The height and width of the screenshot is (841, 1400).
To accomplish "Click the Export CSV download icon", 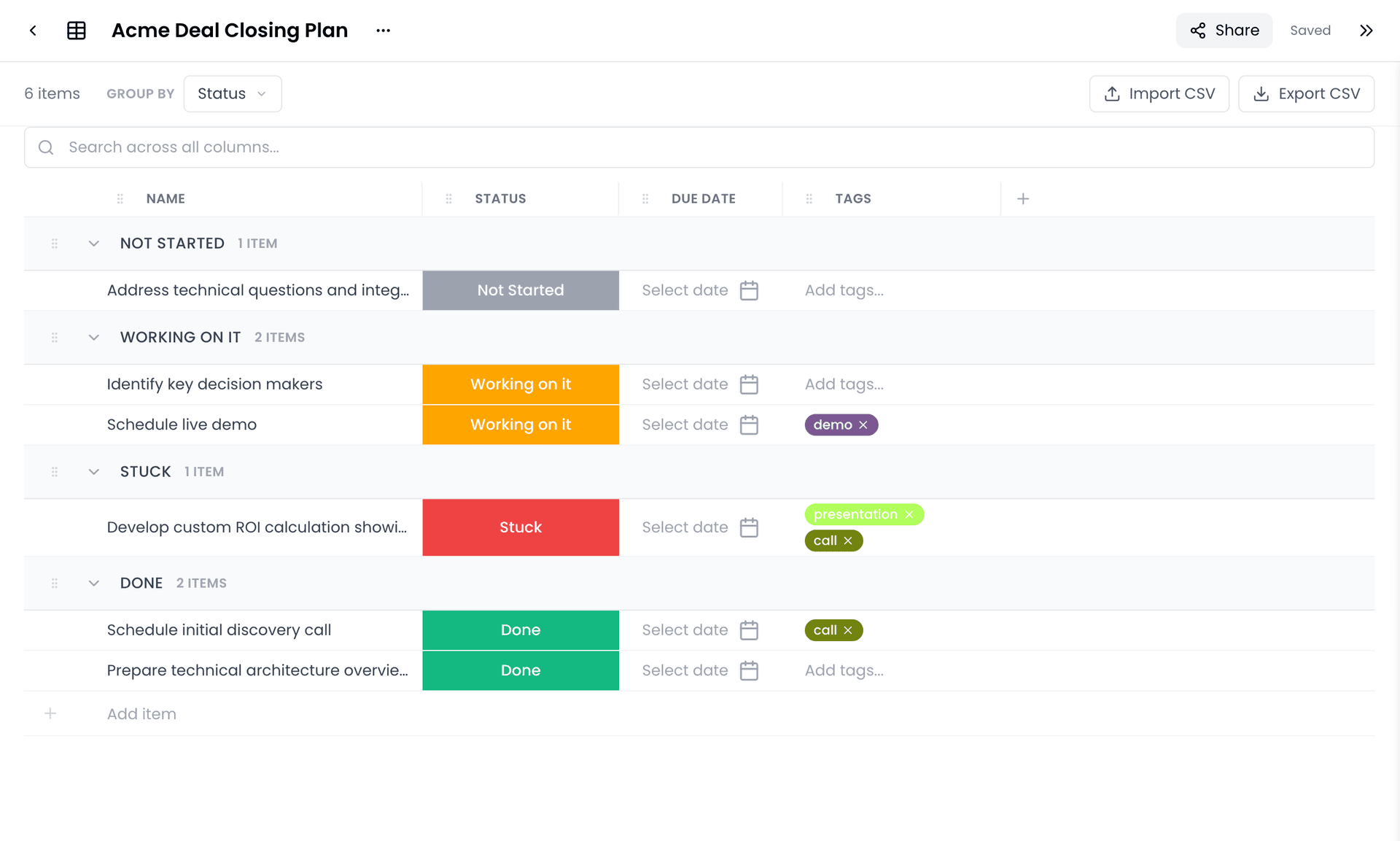I will (1261, 93).
